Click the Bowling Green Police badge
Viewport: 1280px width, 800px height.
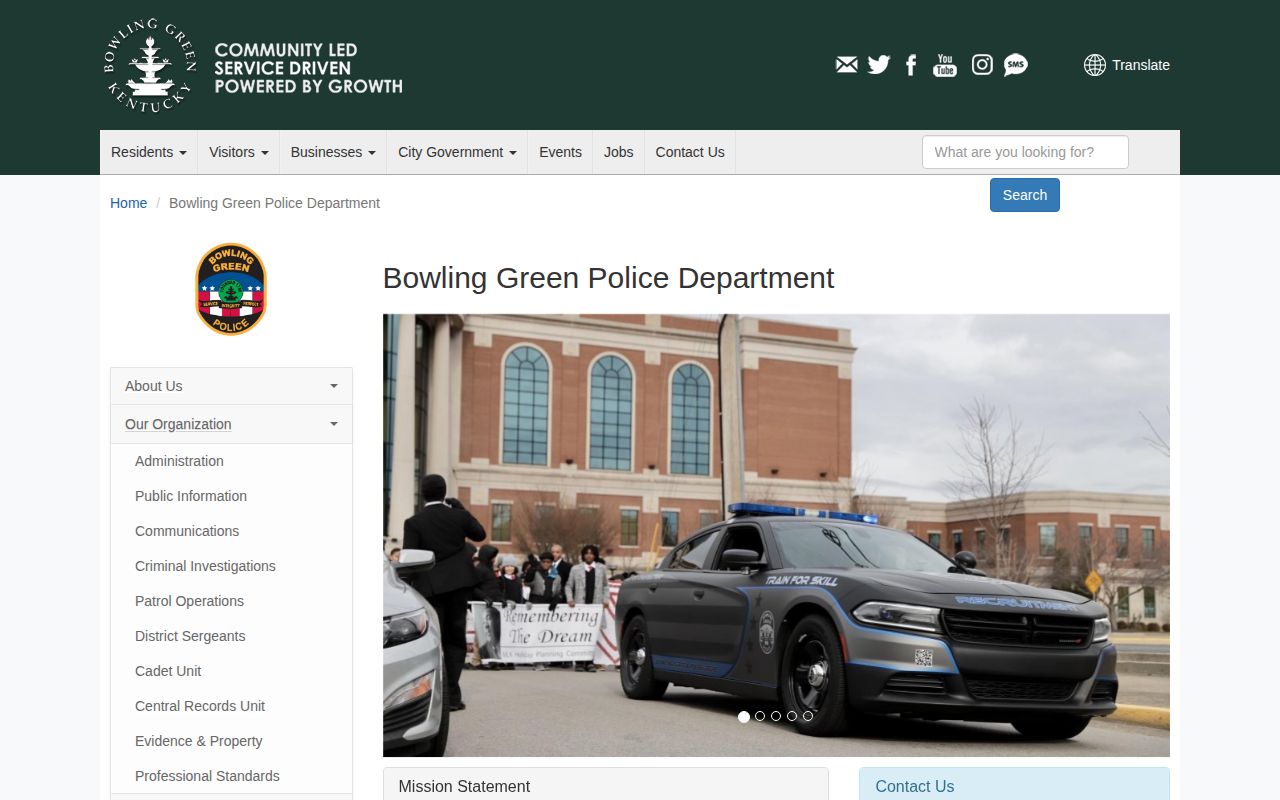[x=231, y=289]
